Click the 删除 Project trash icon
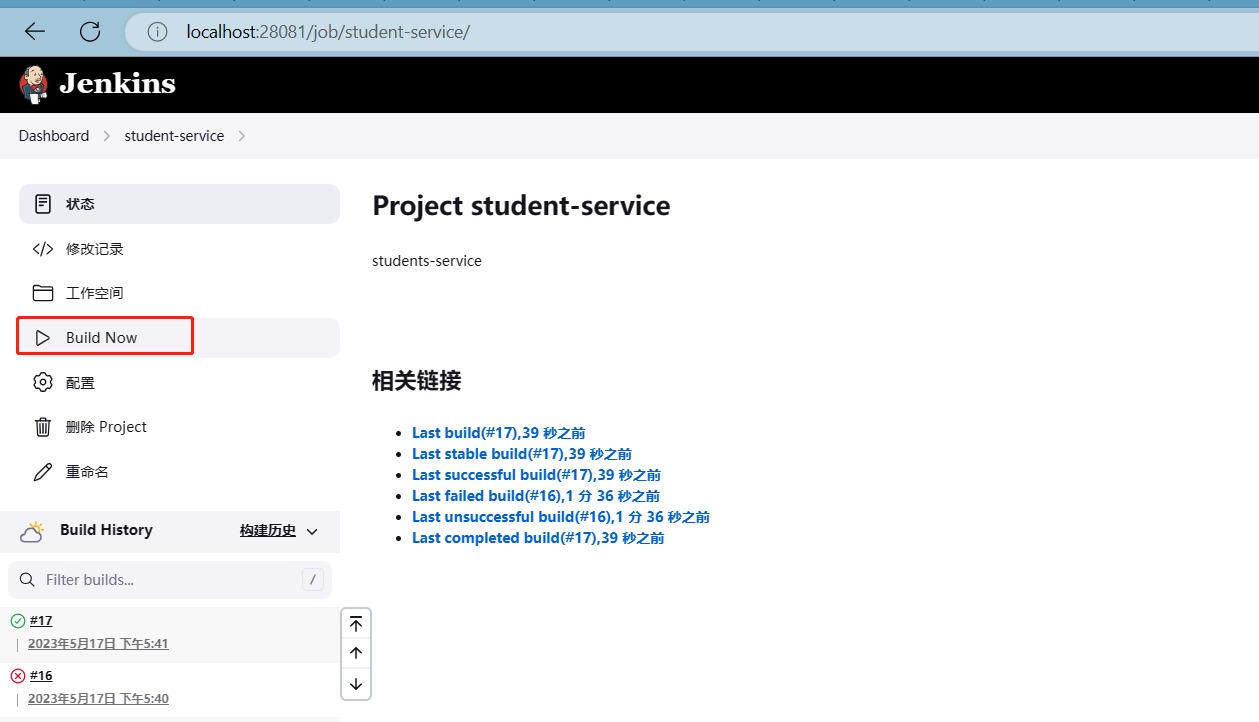The height and width of the screenshot is (722, 1259). point(42,426)
